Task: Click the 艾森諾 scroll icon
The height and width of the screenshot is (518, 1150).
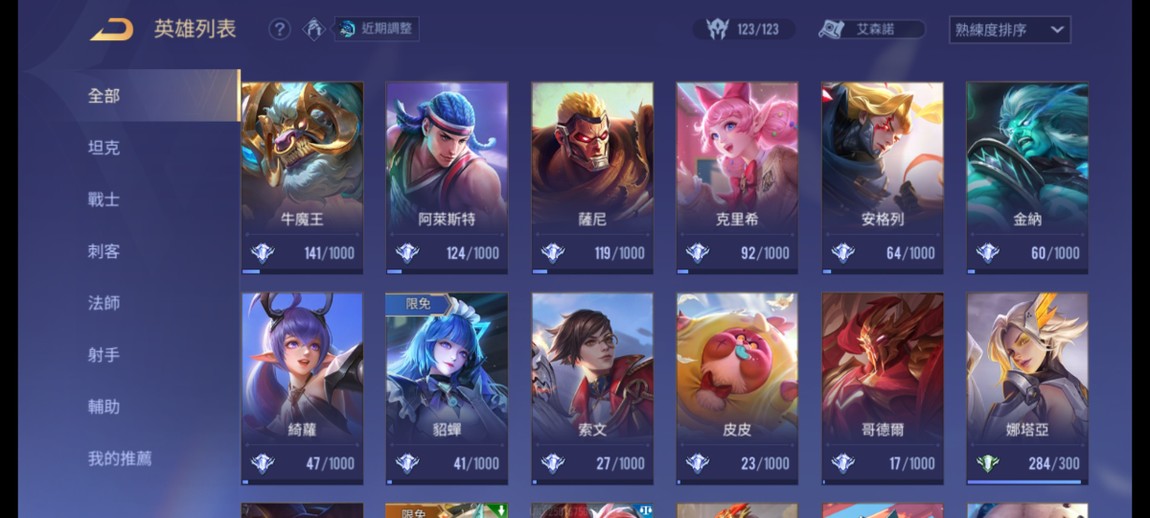Action: coord(832,29)
